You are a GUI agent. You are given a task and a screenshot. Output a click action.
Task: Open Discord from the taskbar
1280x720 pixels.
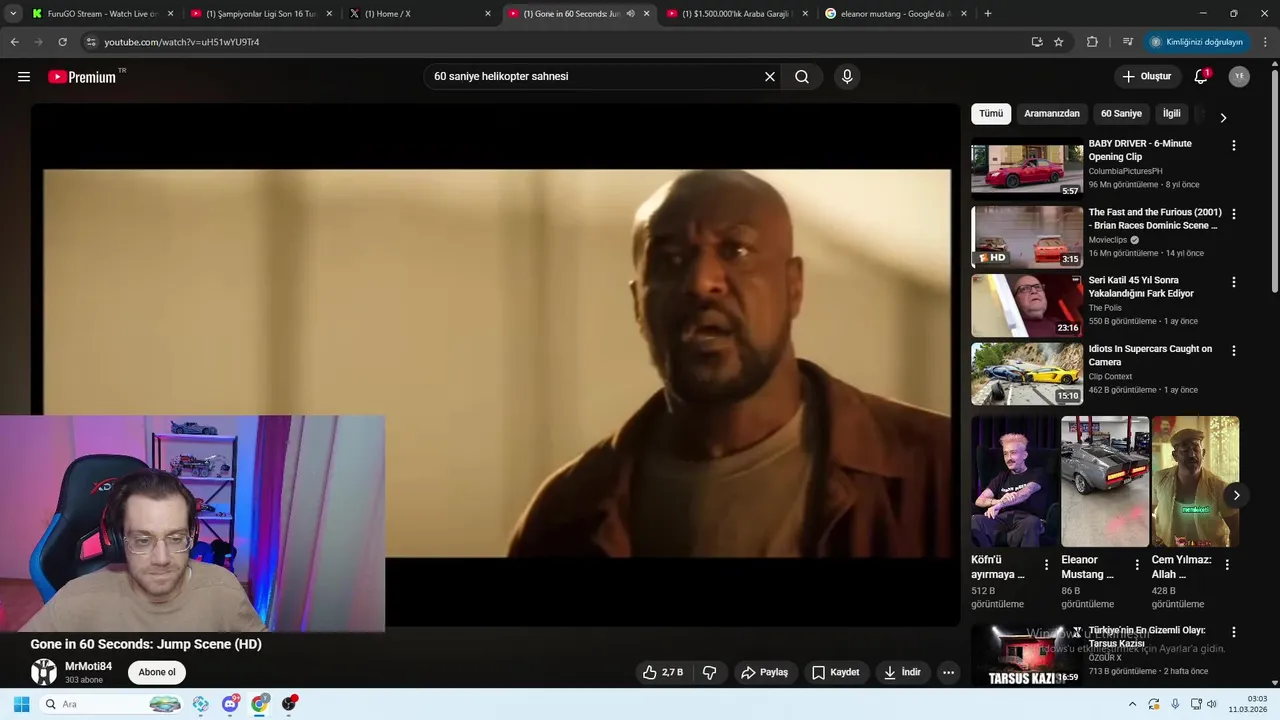coord(230,704)
